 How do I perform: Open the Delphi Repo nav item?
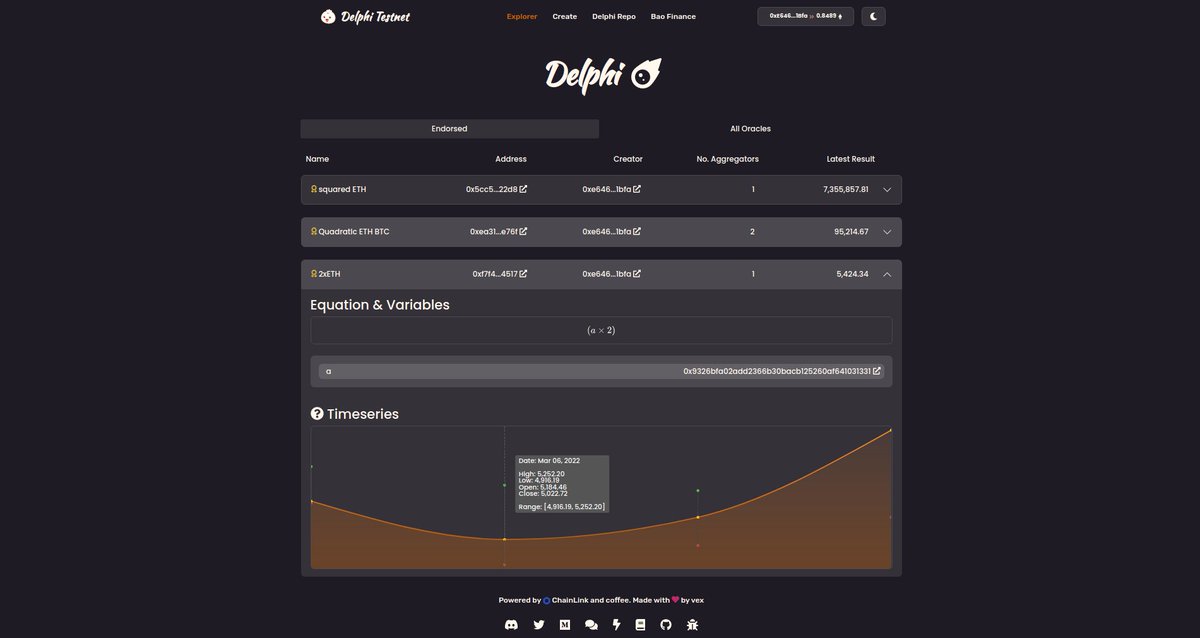pyautogui.click(x=614, y=16)
